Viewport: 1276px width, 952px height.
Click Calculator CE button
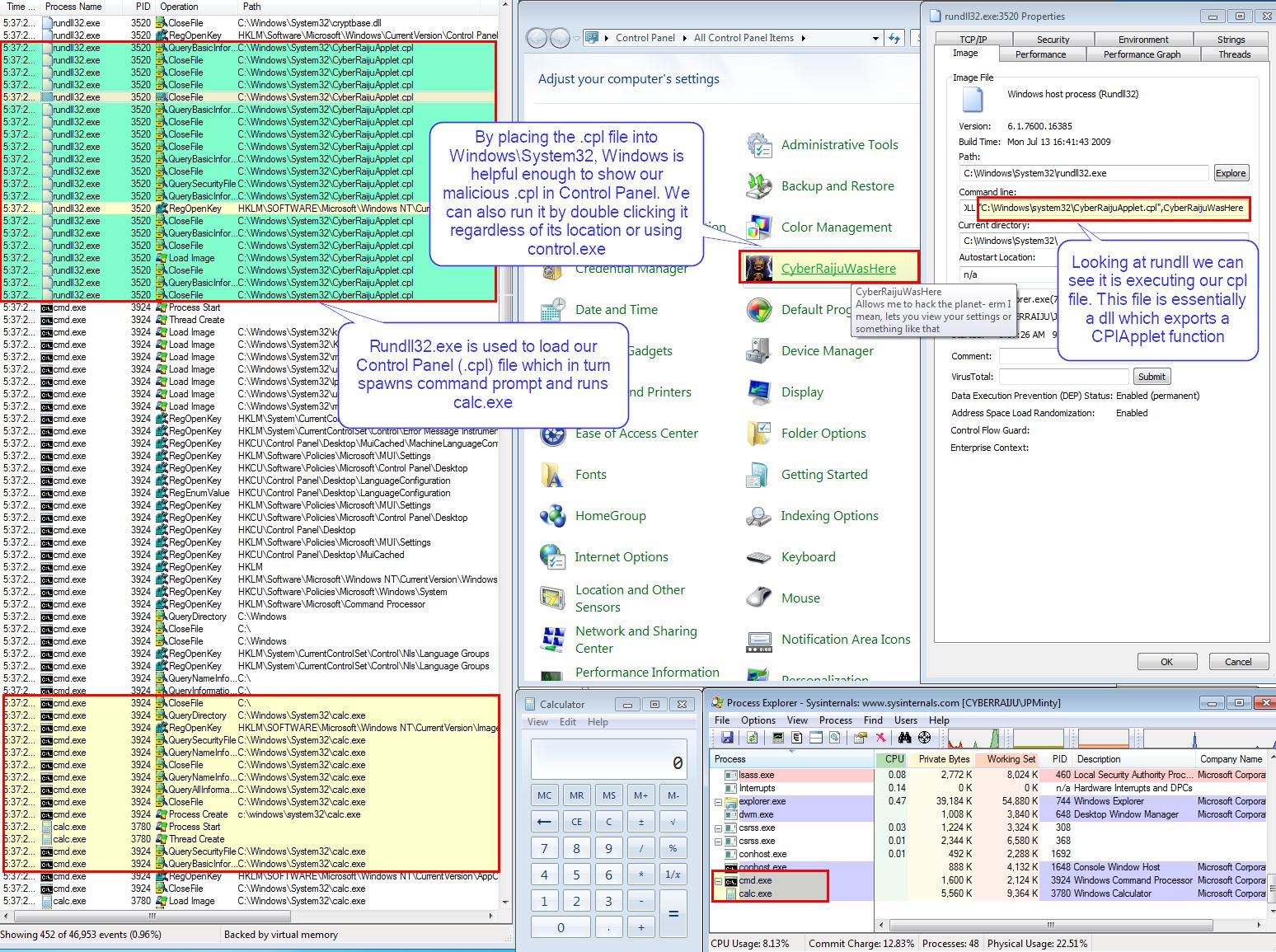click(576, 822)
